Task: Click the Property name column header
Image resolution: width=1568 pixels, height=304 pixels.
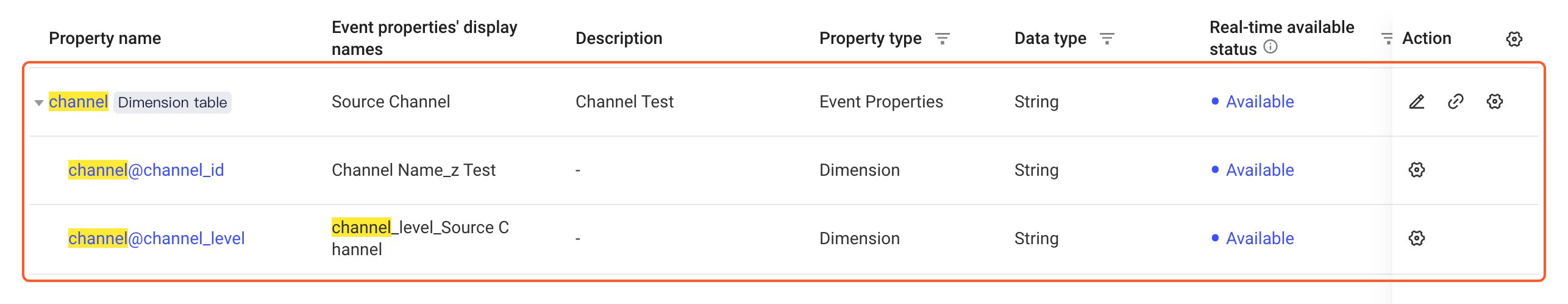Action: [105, 38]
